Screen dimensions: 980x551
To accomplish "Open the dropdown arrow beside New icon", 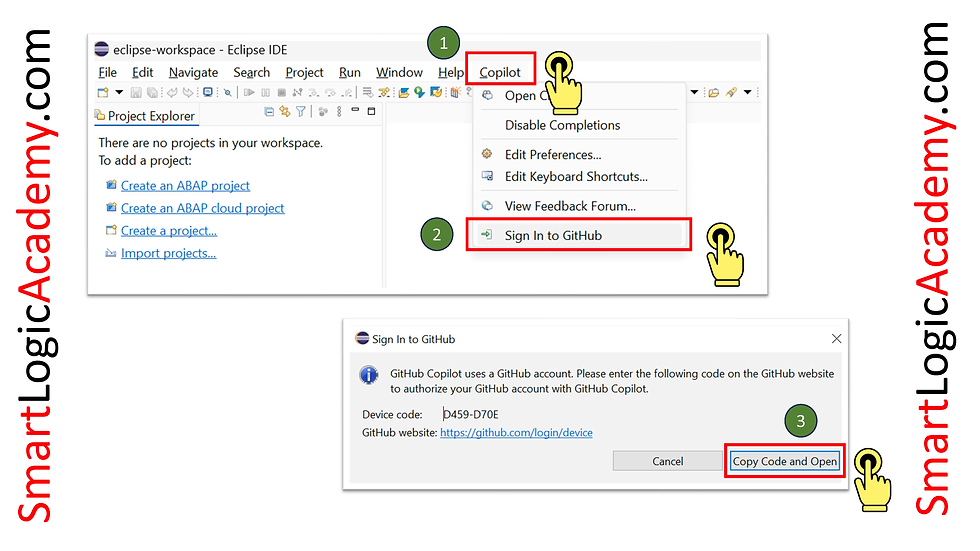I will pyautogui.click(x=119, y=92).
